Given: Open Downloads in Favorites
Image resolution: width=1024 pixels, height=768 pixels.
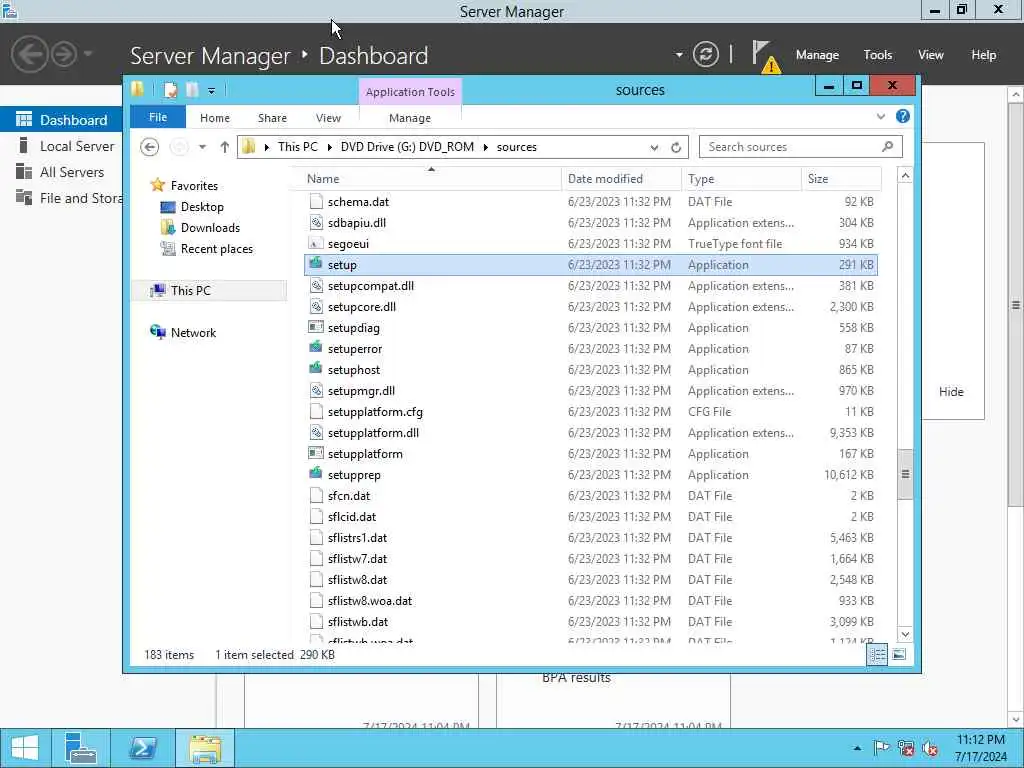Looking at the screenshot, I should [x=210, y=227].
